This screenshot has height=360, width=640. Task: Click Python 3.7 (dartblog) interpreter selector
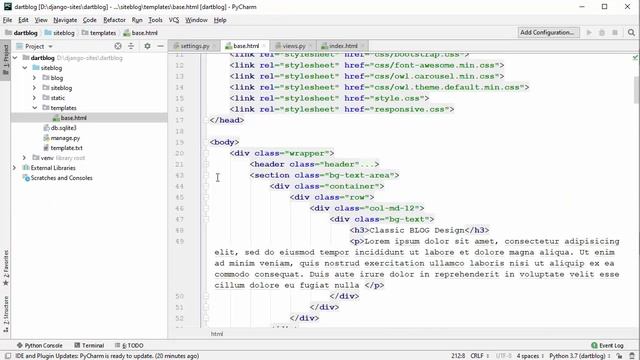[x=580, y=356]
